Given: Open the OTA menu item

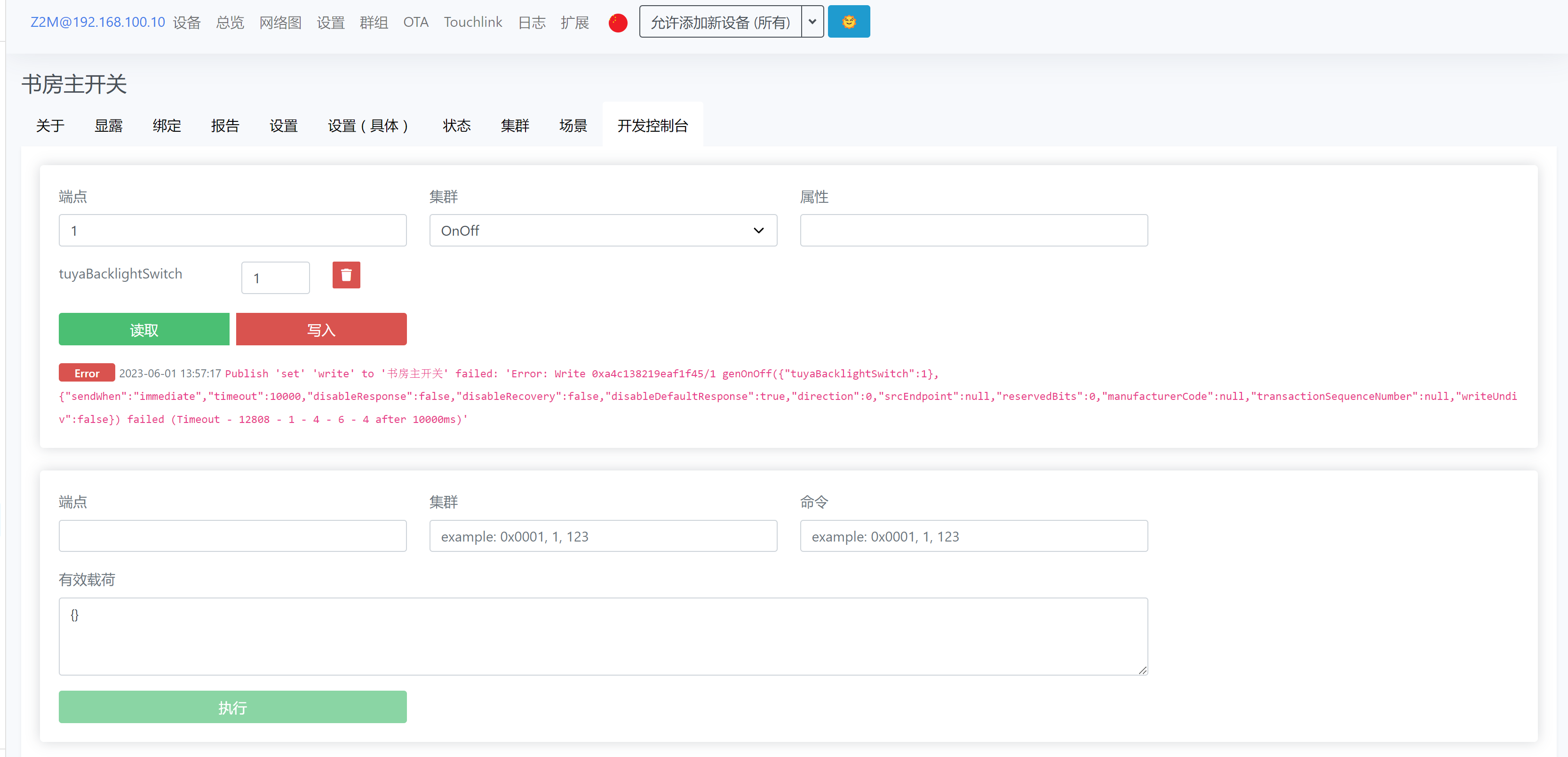Looking at the screenshot, I should 416,23.
